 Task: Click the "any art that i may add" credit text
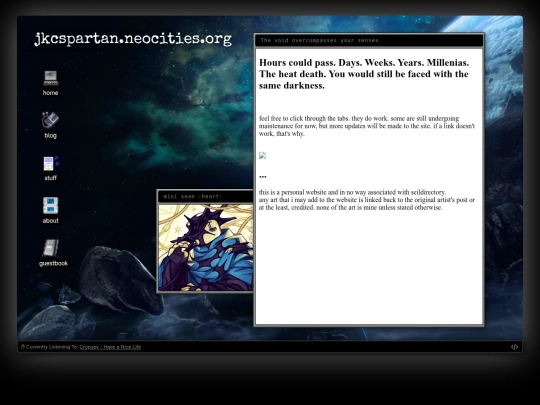(x=367, y=204)
